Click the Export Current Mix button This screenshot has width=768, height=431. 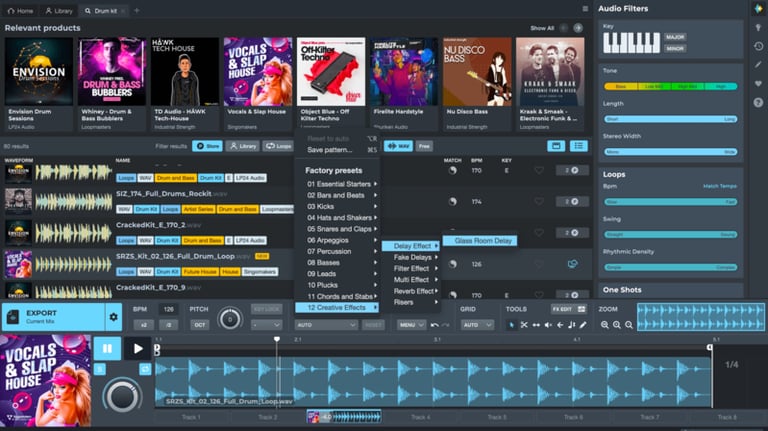click(x=53, y=317)
